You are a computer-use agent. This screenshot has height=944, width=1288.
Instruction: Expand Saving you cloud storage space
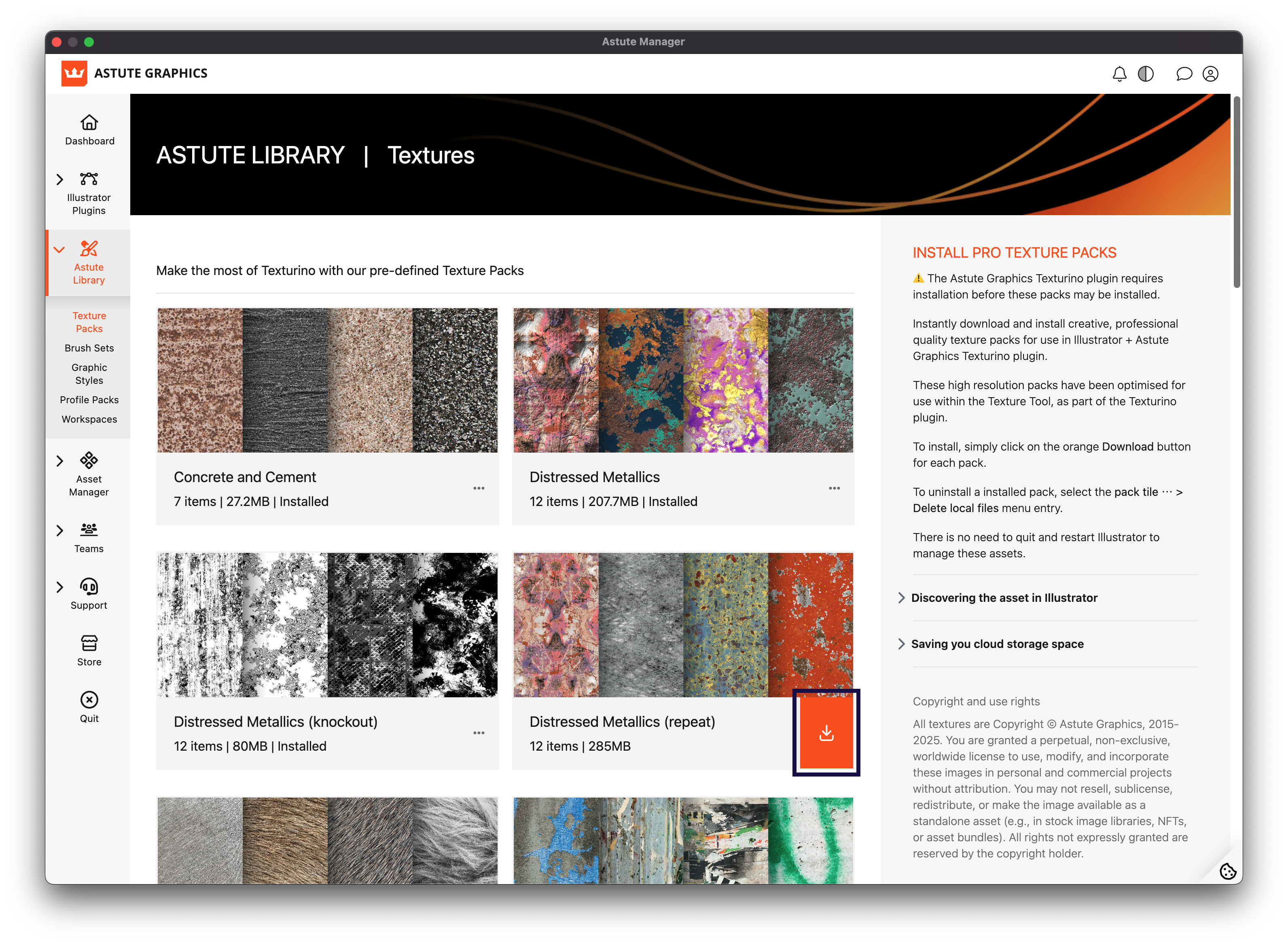pyautogui.click(x=997, y=644)
